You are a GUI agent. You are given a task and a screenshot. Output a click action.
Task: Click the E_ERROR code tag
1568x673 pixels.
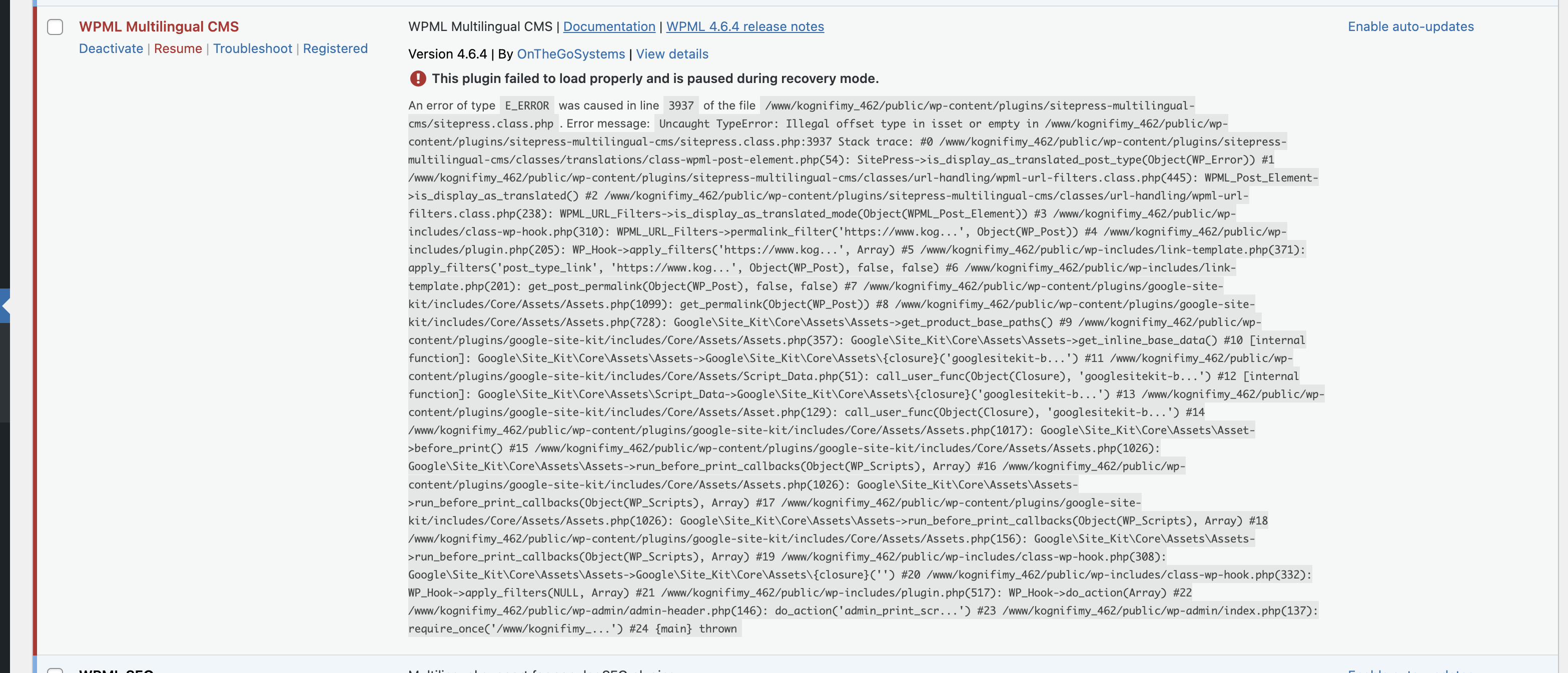[x=526, y=106]
